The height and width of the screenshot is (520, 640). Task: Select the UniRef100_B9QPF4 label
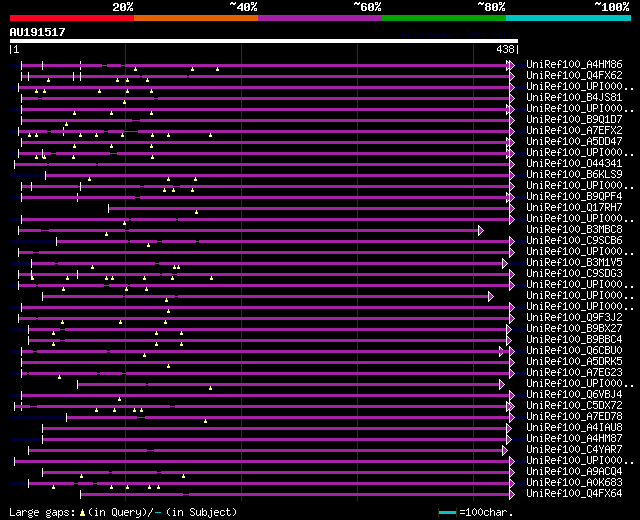[574, 197]
